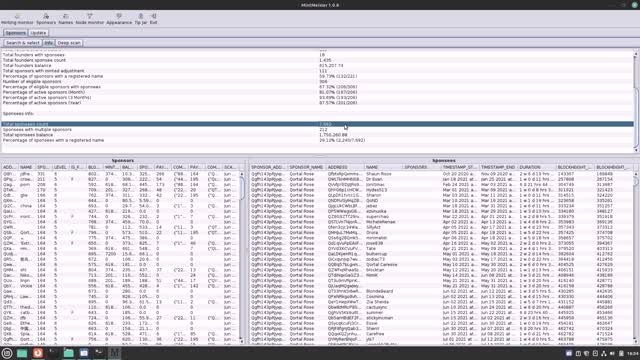Select sponsee row named Hydes513
The width and height of the screenshot is (640, 360).
(x=441, y=190)
